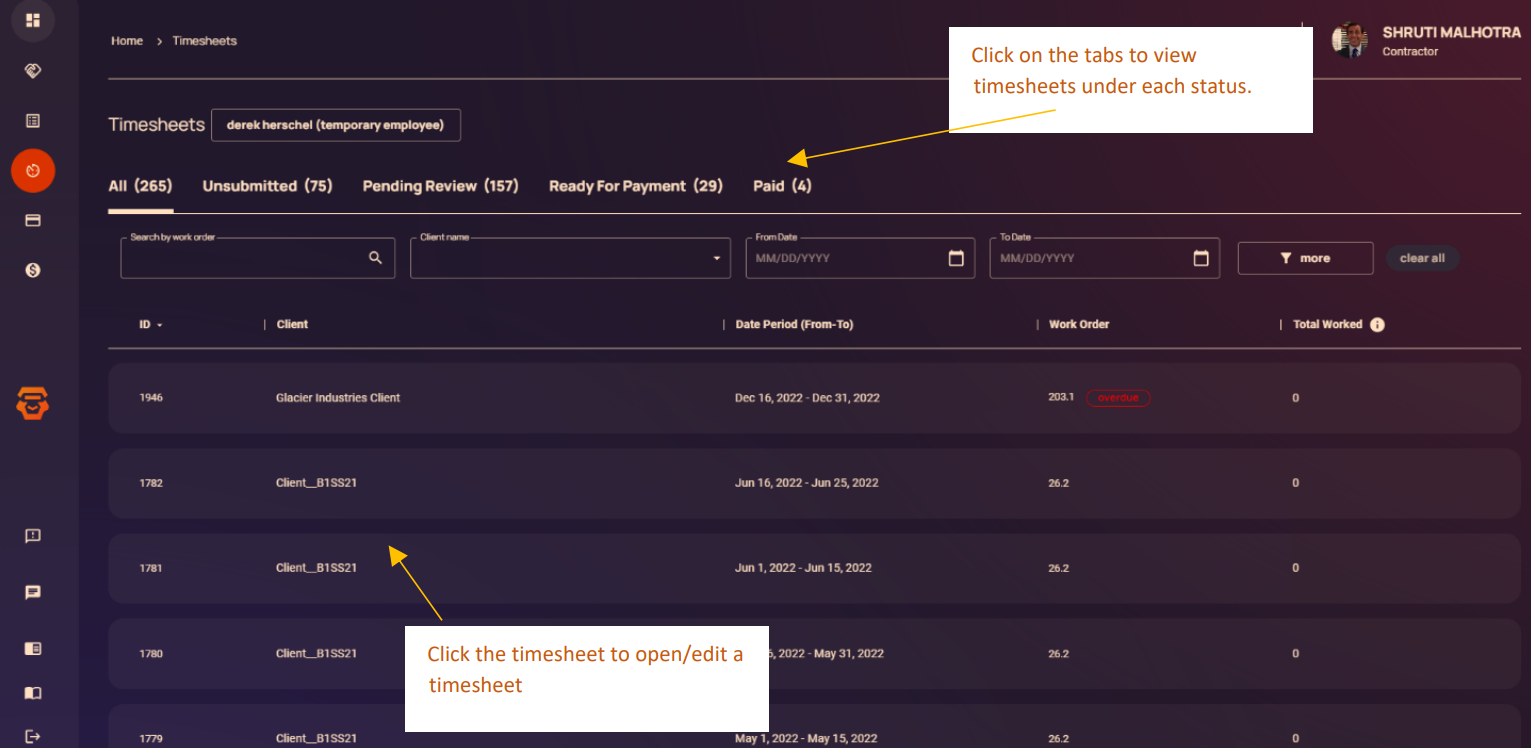Sort by the ID column arrow
Screen dimensions: 1531x748
pos(159,325)
